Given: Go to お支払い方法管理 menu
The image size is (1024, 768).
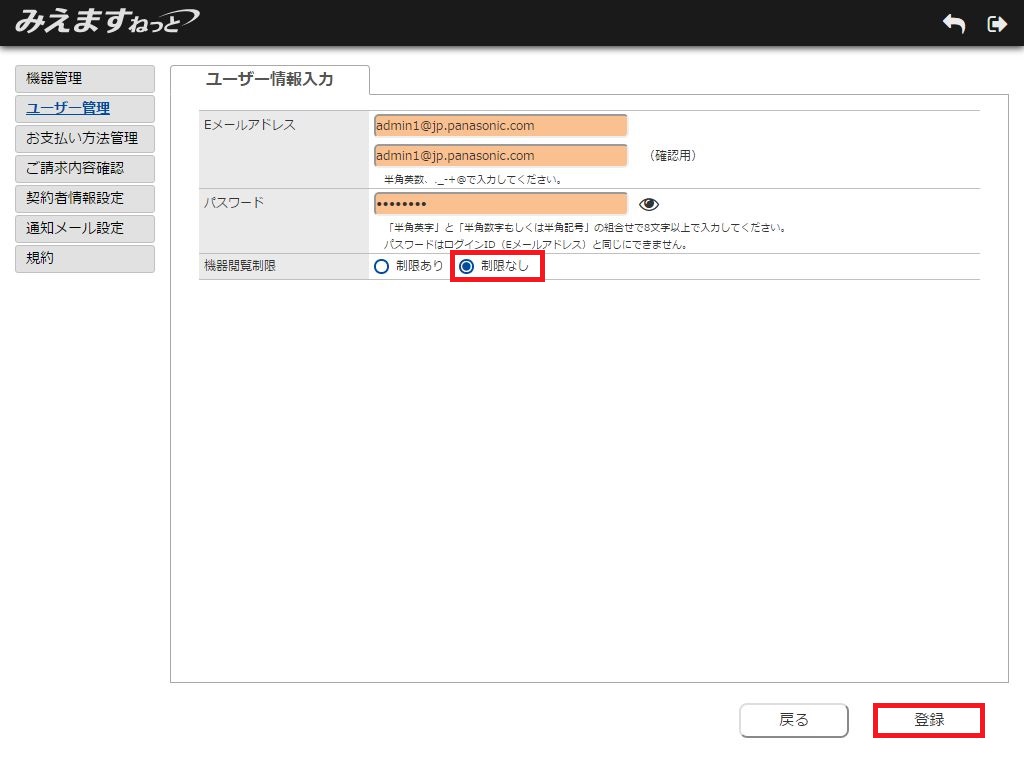Looking at the screenshot, I should pos(85,139).
